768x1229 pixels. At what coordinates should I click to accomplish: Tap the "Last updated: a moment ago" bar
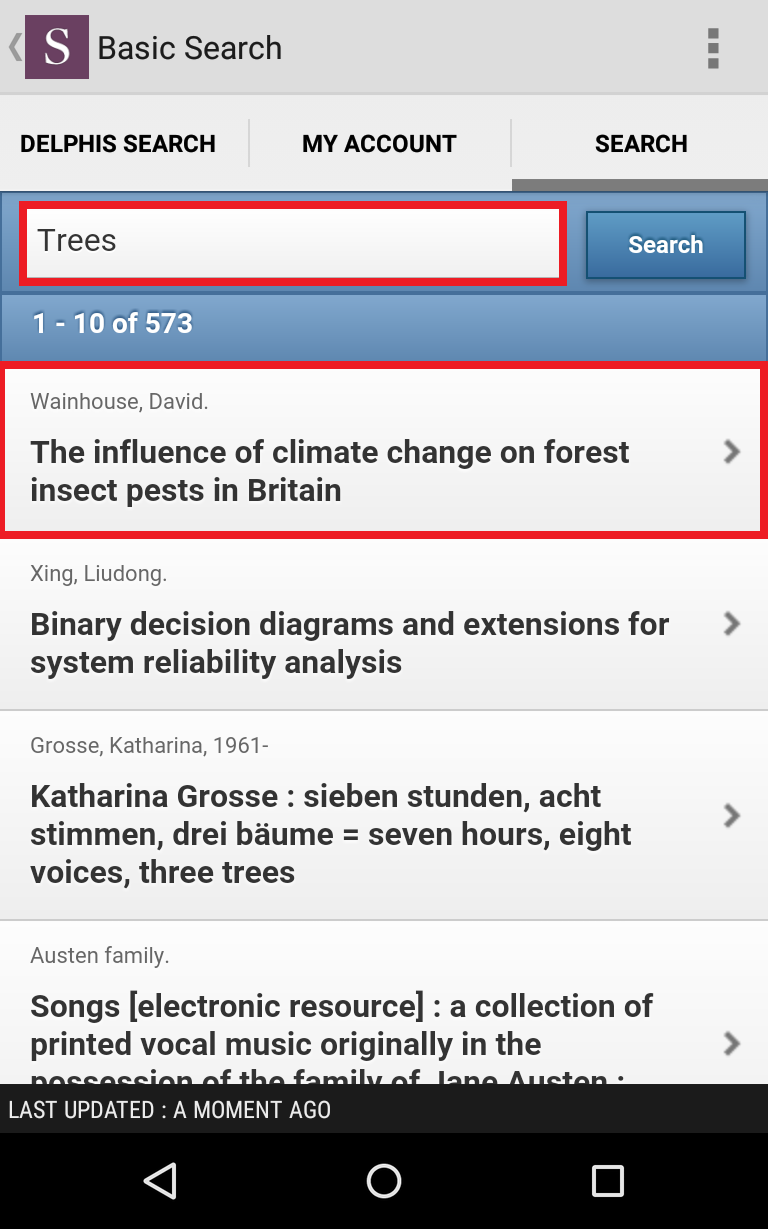[384, 1109]
